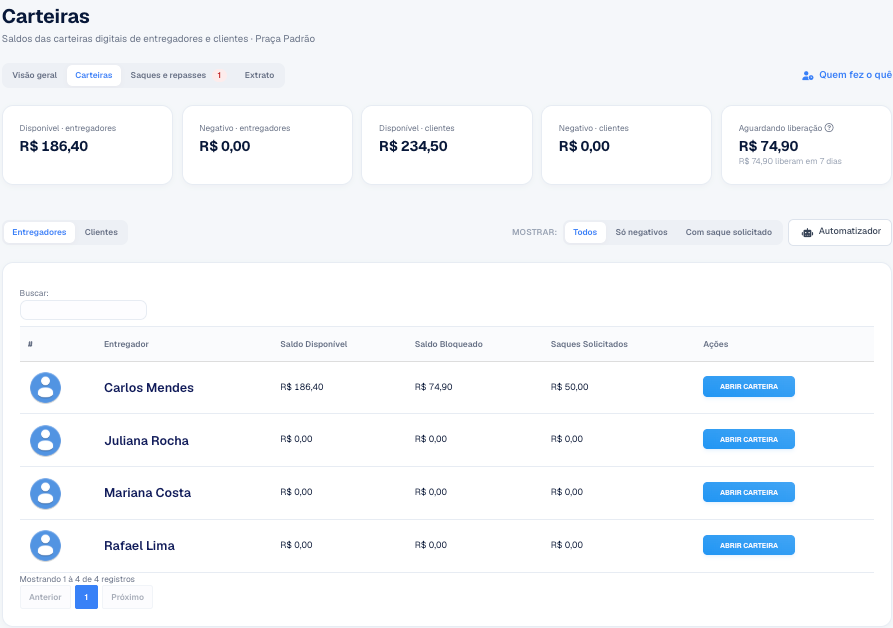Click Mostrando 1 à 4 de 4 registros text
The image size is (893, 628).
tap(77, 579)
